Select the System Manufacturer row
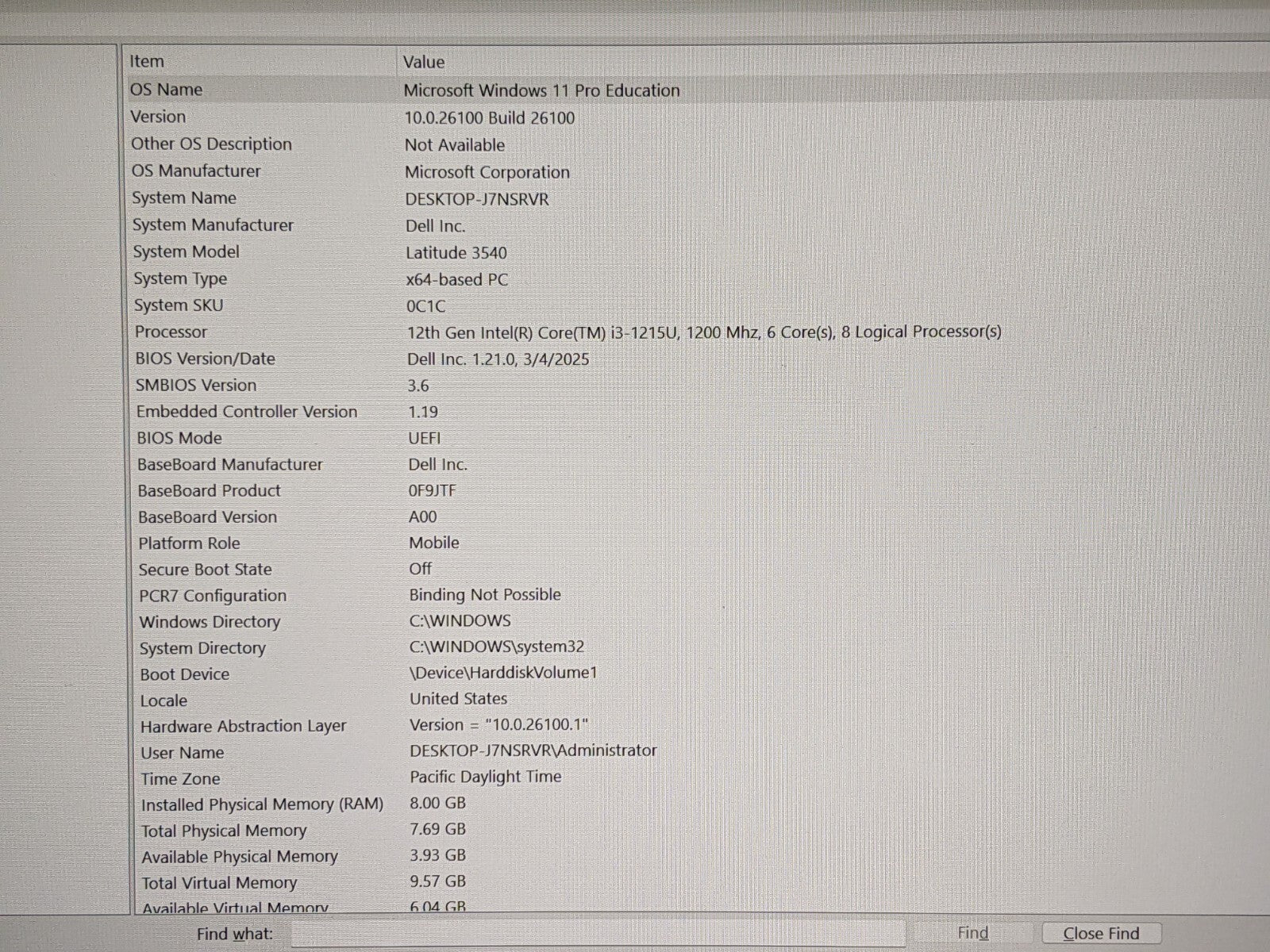 pos(213,225)
